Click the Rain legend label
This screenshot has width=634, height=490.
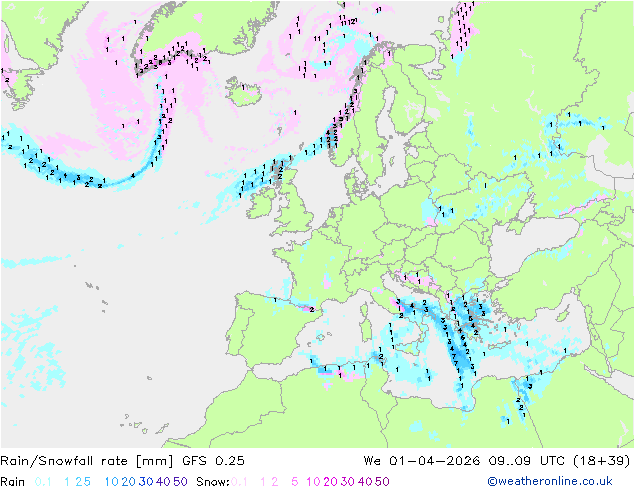[13, 482]
